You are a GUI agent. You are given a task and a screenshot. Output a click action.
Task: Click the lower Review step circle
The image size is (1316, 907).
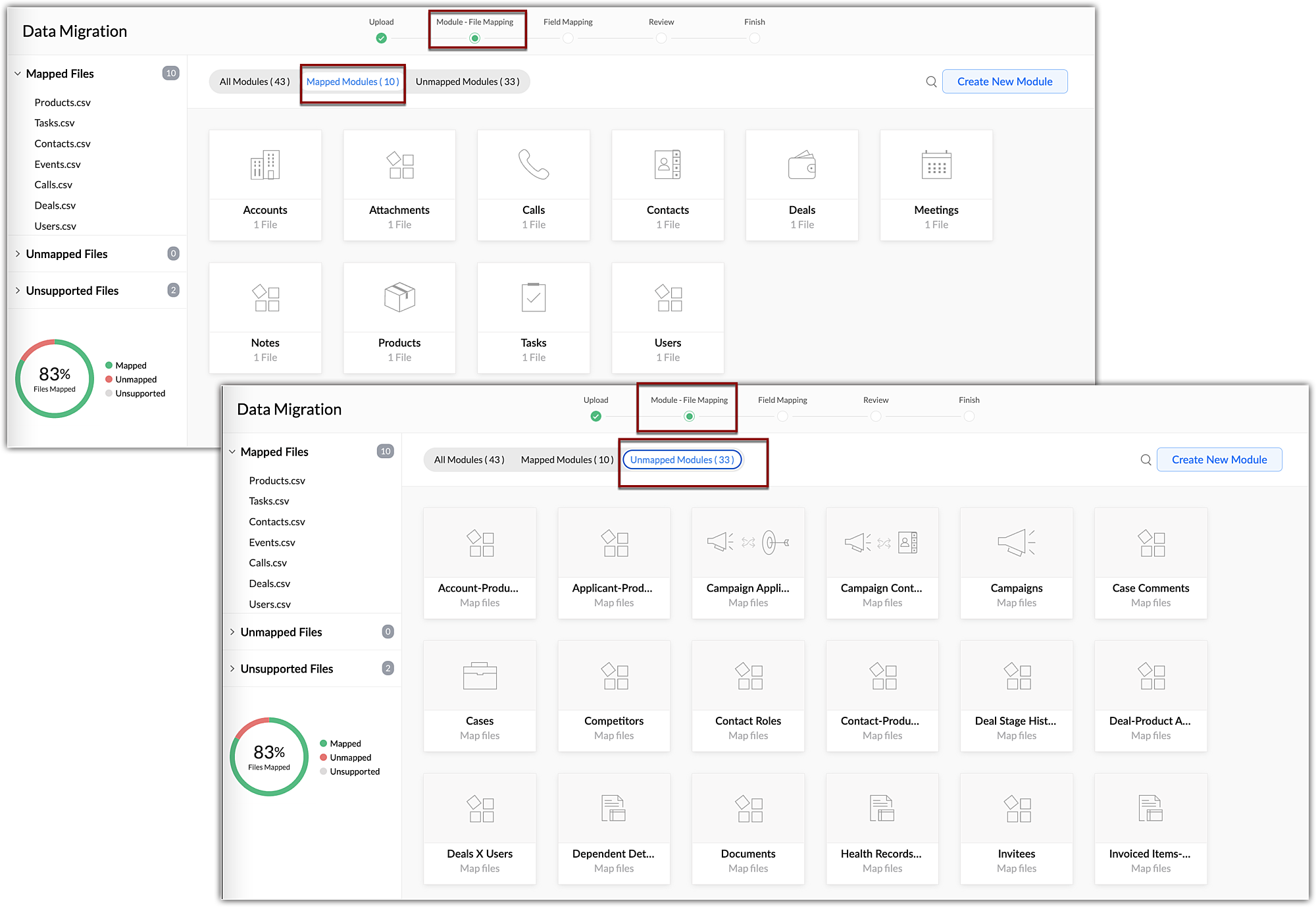pyautogui.click(x=876, y=417)
